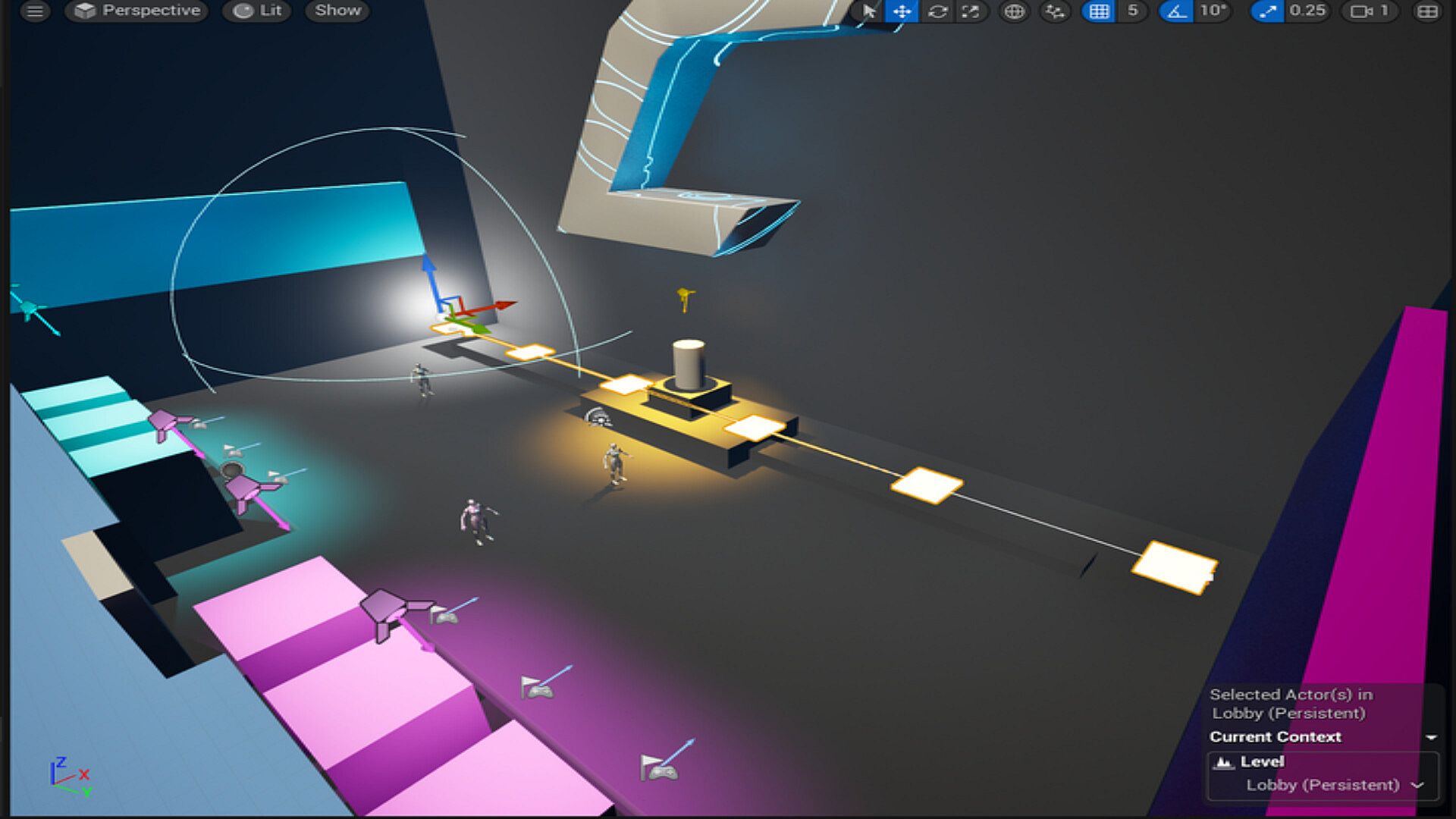Screen dimensions: 1456x819
Task: Open rotation snap 10° value
Action: pos(1213,11)
